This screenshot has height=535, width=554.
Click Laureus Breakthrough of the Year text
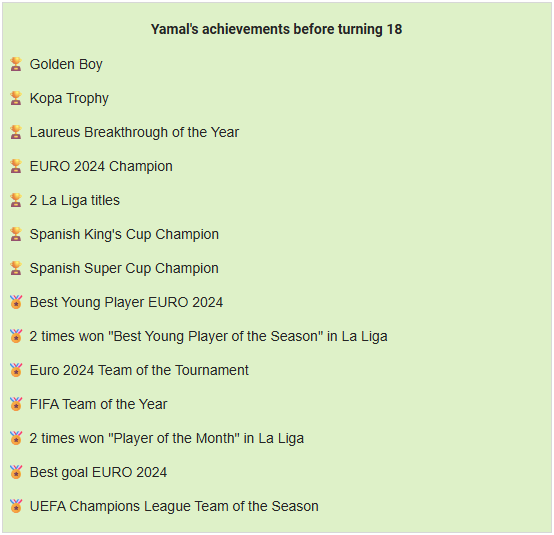[x=134, y=132]
